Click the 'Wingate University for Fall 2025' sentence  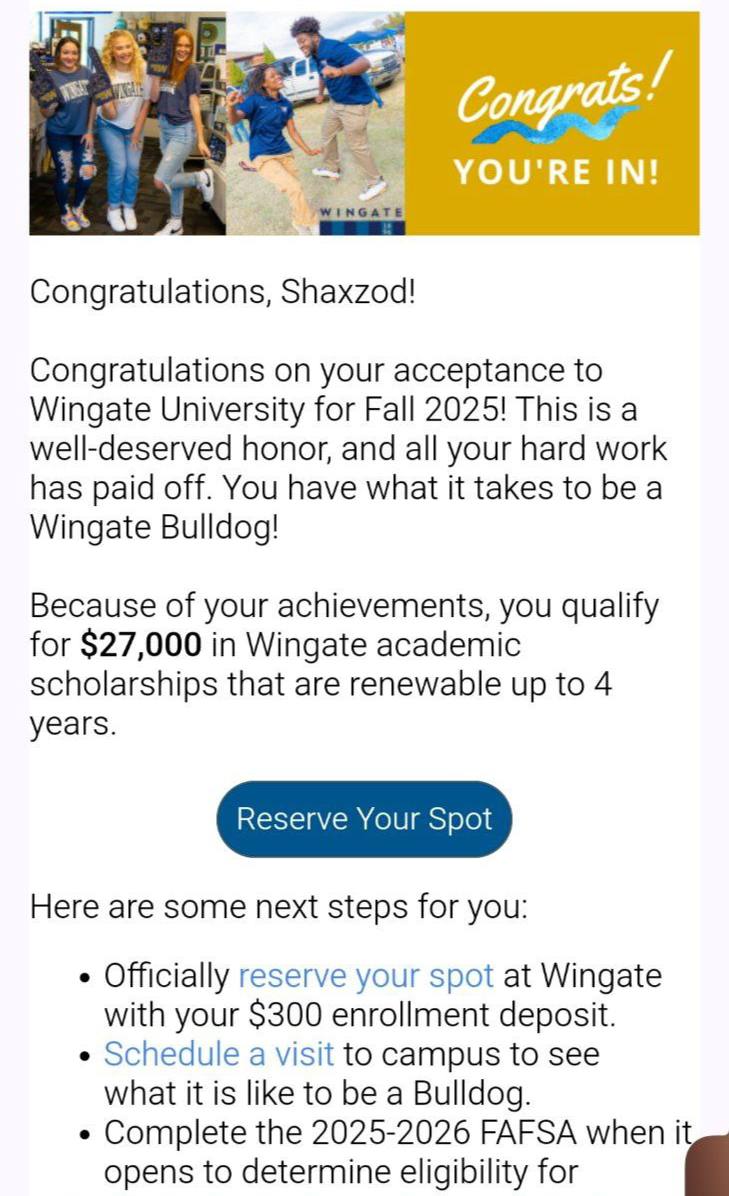(267, 410)
